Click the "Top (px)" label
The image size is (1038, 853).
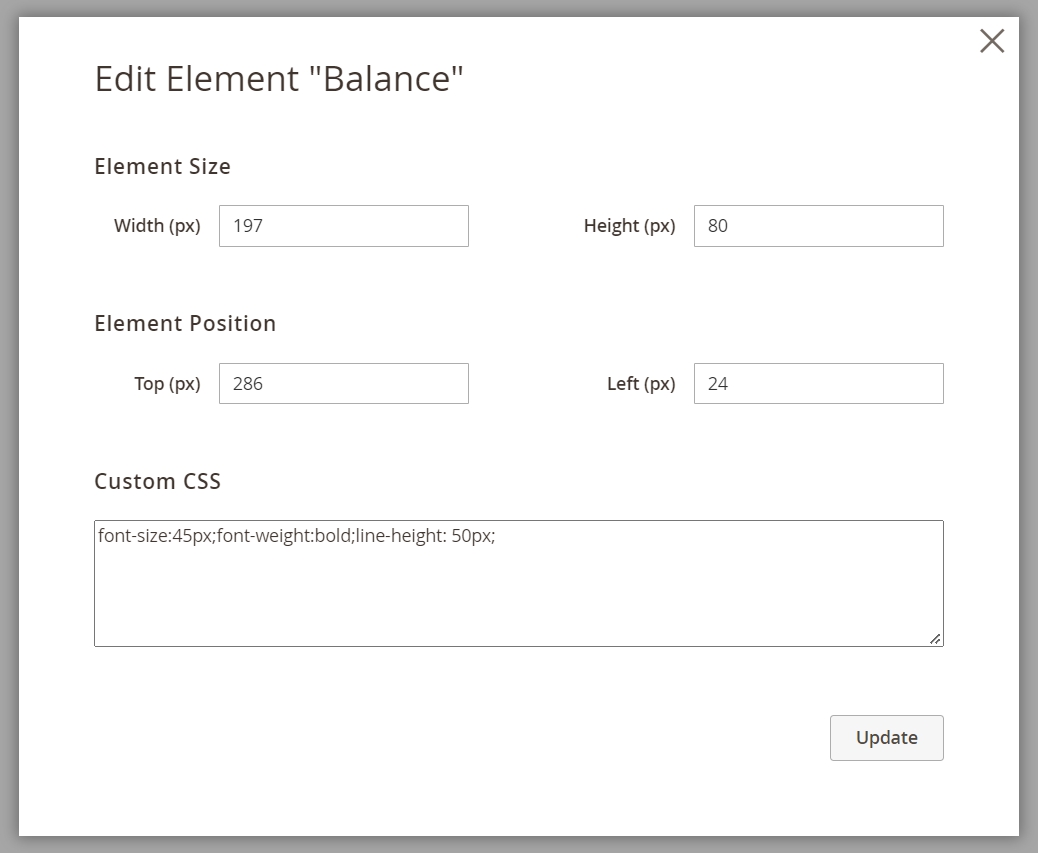167,384
